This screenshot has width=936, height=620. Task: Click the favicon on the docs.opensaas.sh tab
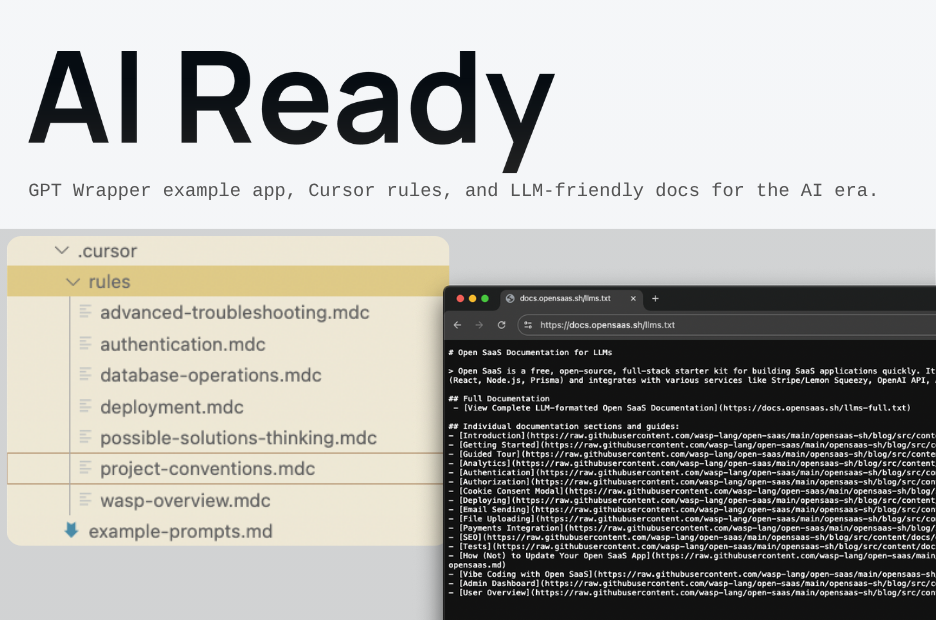[510, 298]
